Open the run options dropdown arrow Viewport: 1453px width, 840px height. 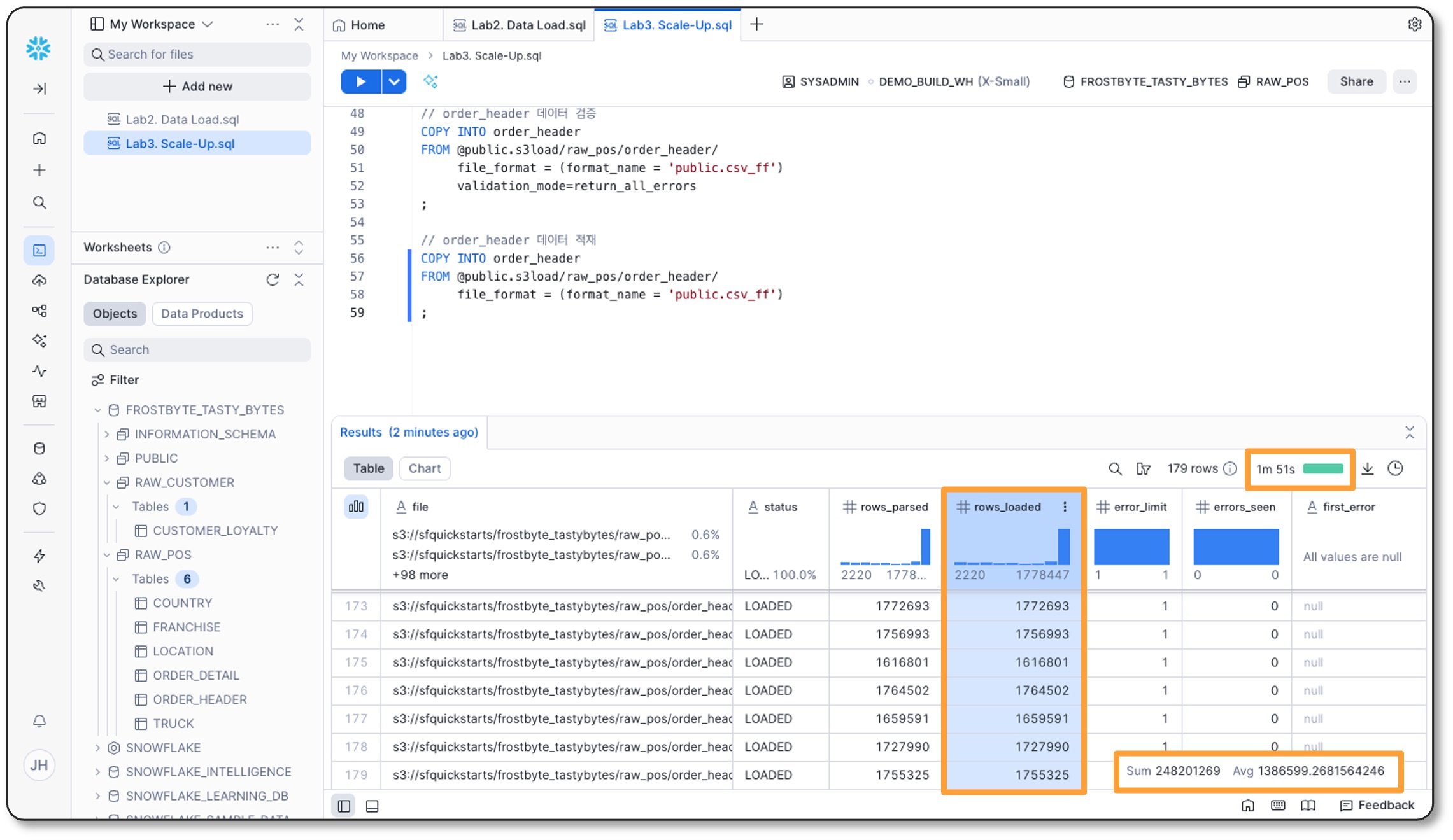[x=394, y=81]
